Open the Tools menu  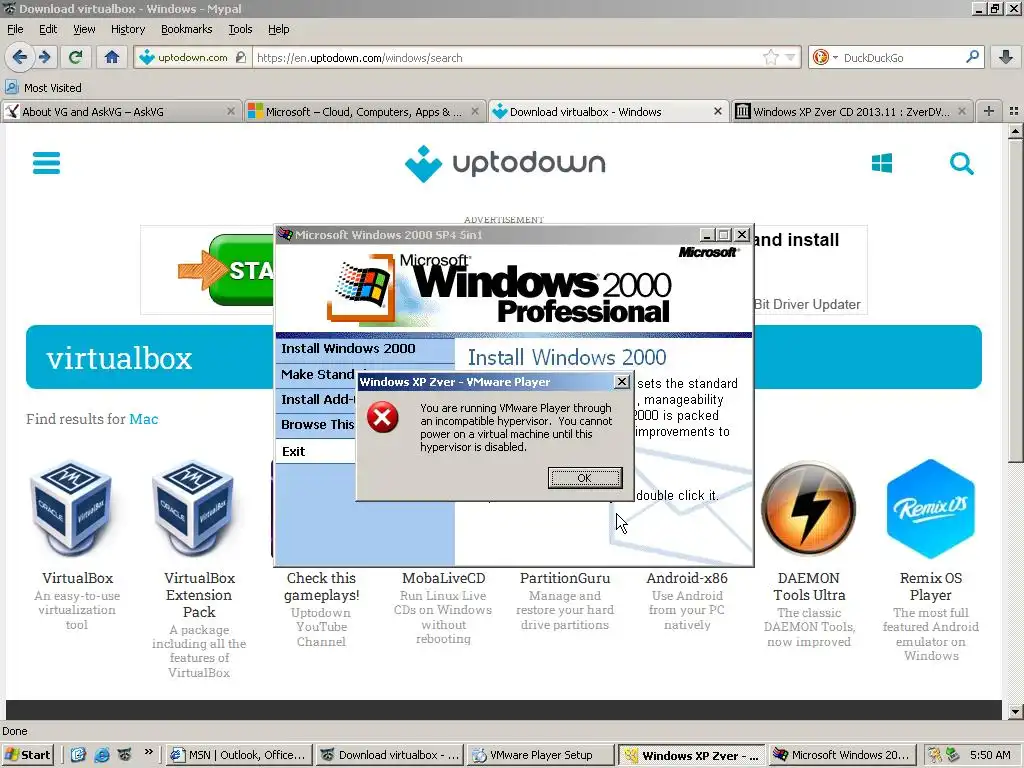[x=240, y=29]
